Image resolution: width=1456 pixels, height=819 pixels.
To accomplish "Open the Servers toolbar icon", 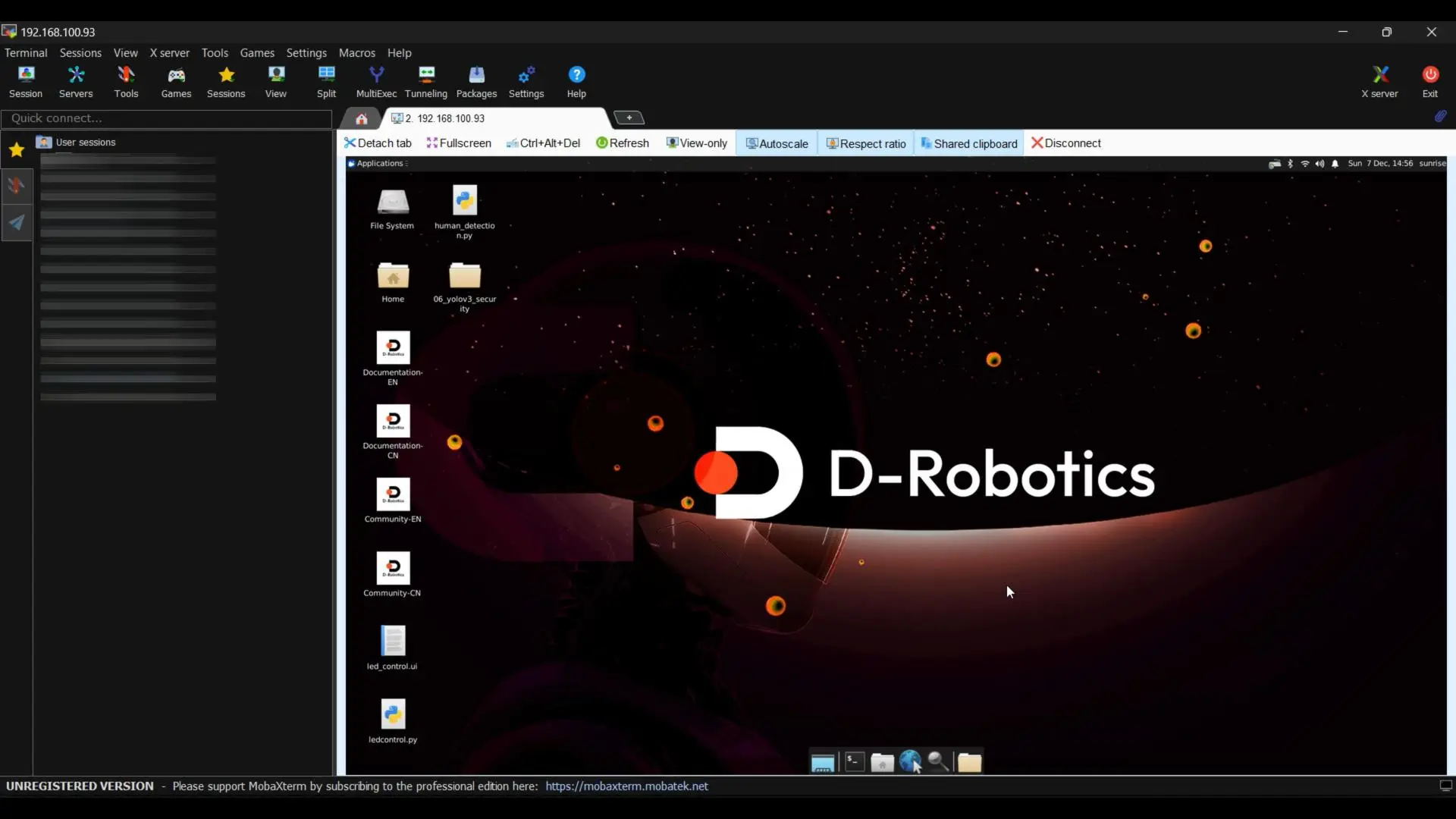I will click(76, 81).
